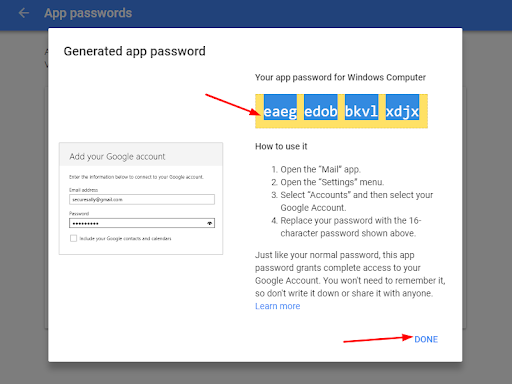The width and height of the screenshot is (512, 384).
Task: Check 'Include your Google contacts and calendars'
Action: click(73, 238)
